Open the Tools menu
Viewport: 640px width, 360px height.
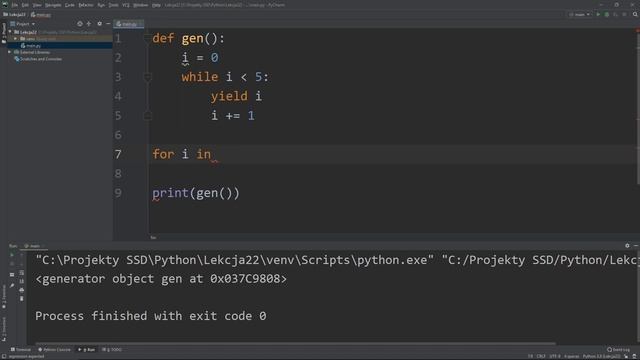pos(113,5)
